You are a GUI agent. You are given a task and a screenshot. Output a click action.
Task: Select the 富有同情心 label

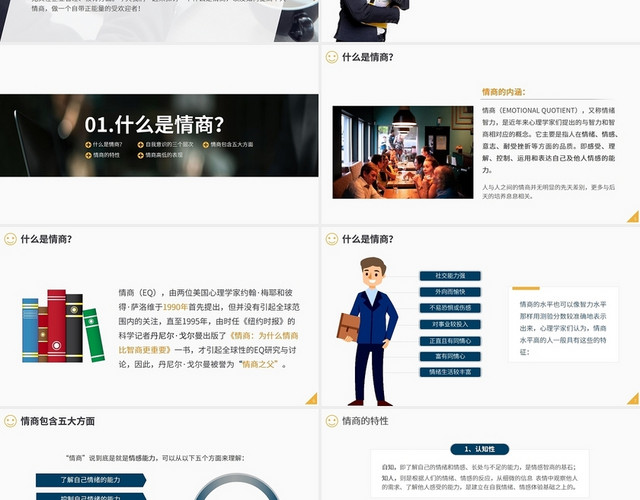[x=450, y=356]
